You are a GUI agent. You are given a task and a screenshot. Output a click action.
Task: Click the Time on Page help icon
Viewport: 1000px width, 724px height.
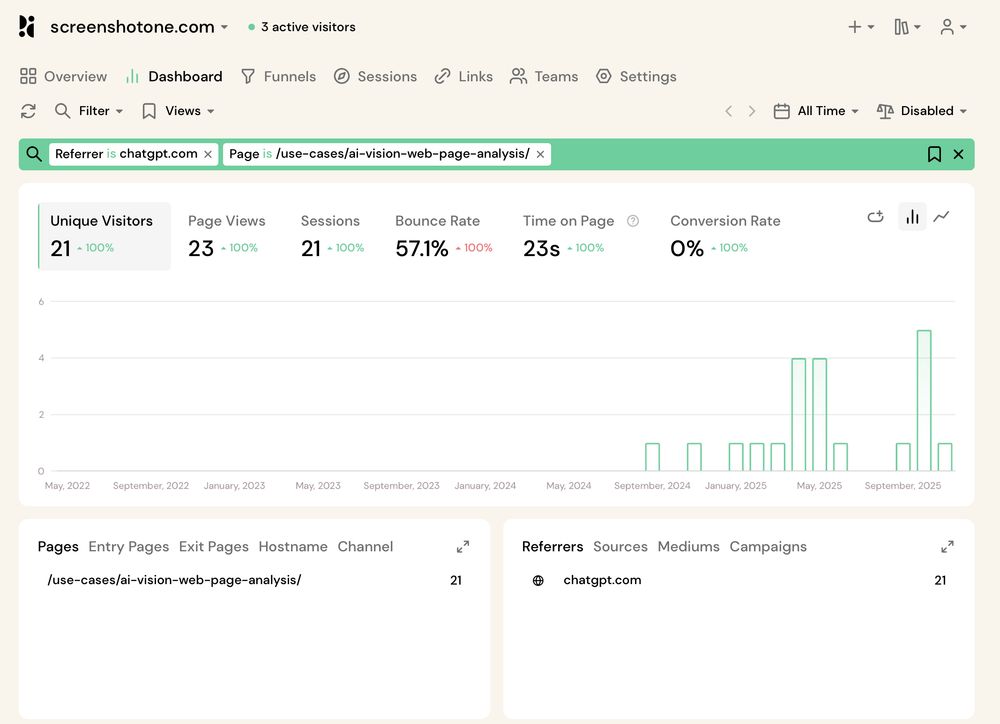coord(633,221)
